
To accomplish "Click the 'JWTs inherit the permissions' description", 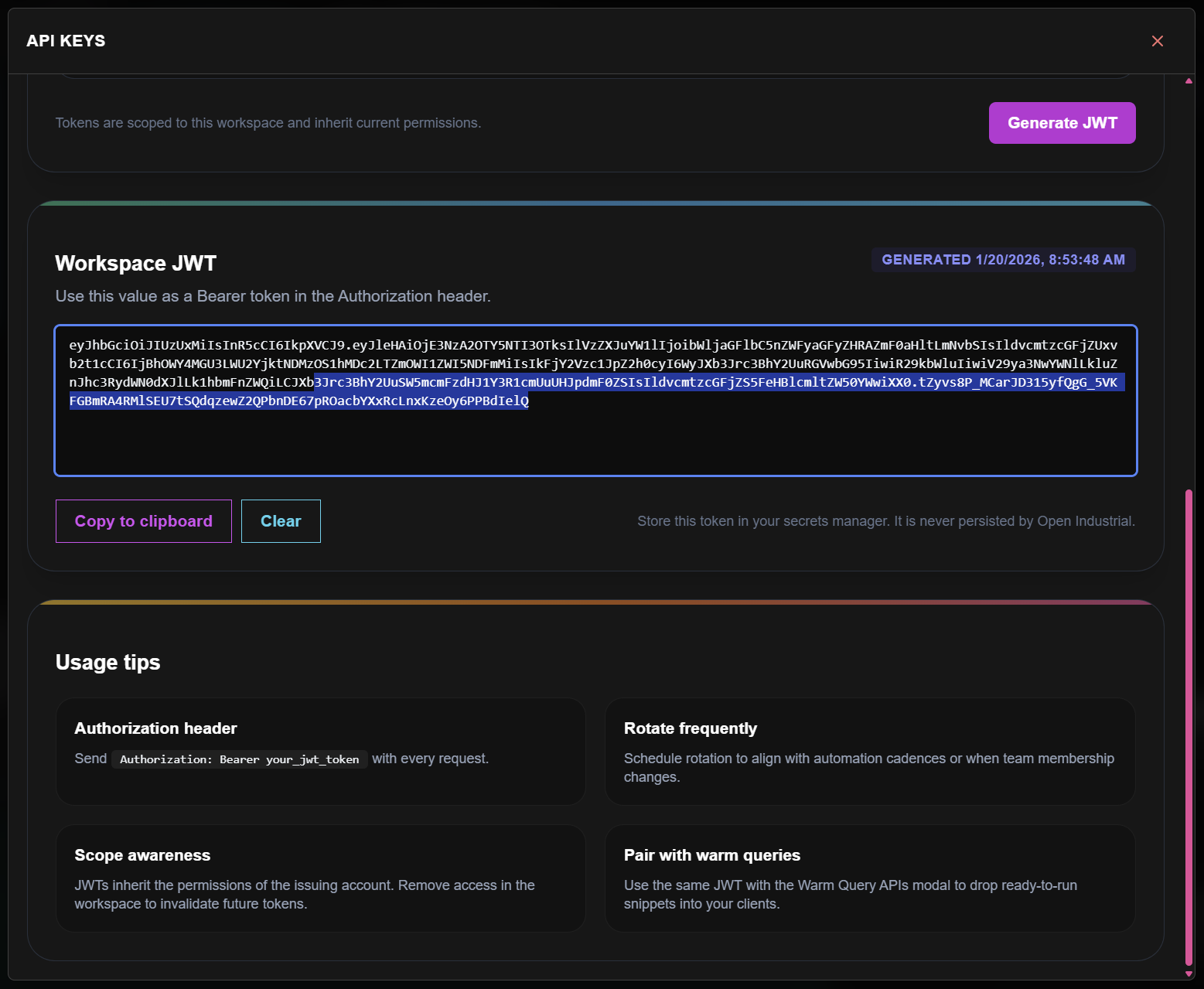I will [305, 895].
